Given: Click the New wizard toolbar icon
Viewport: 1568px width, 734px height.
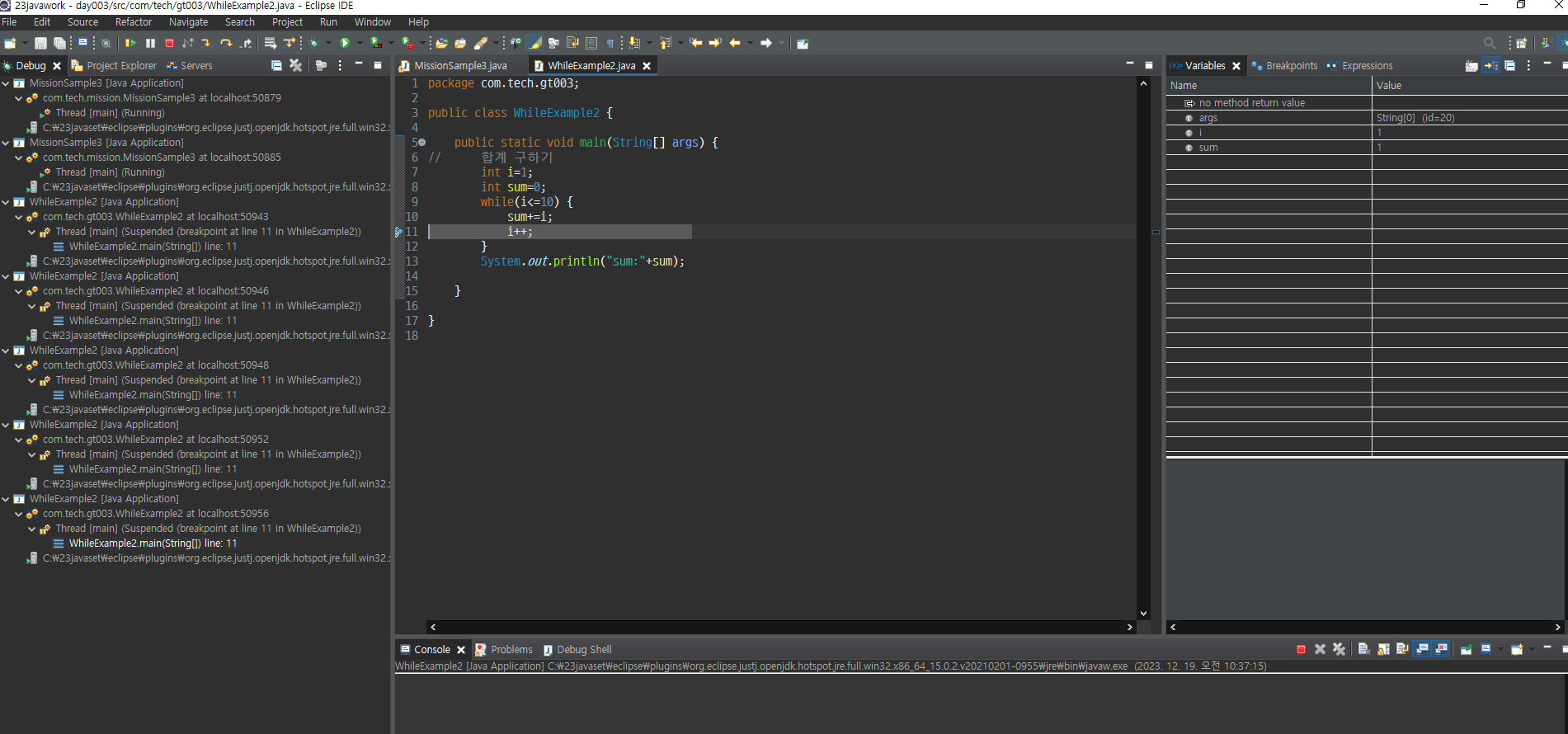Looking at the screenshot, I should 10,43.
